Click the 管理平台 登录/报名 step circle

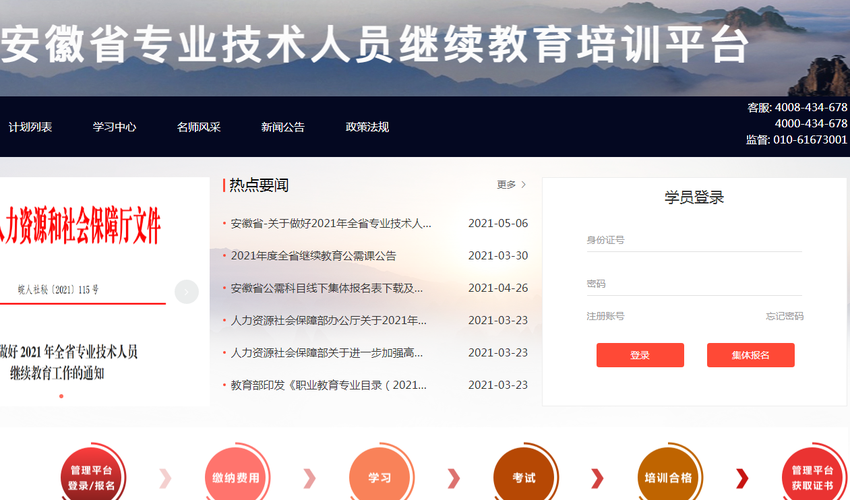(92, 476)
